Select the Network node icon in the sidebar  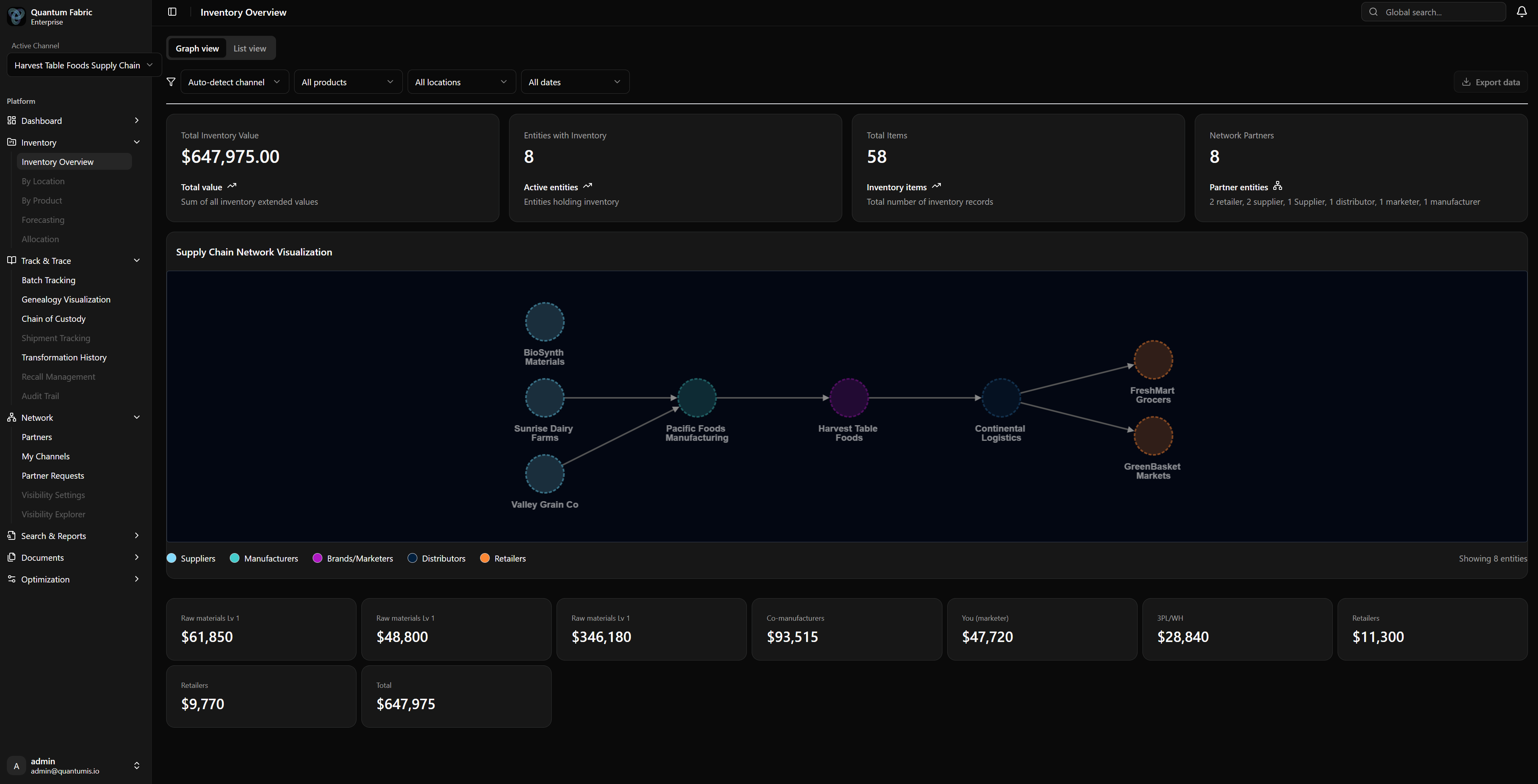point(11,417)
